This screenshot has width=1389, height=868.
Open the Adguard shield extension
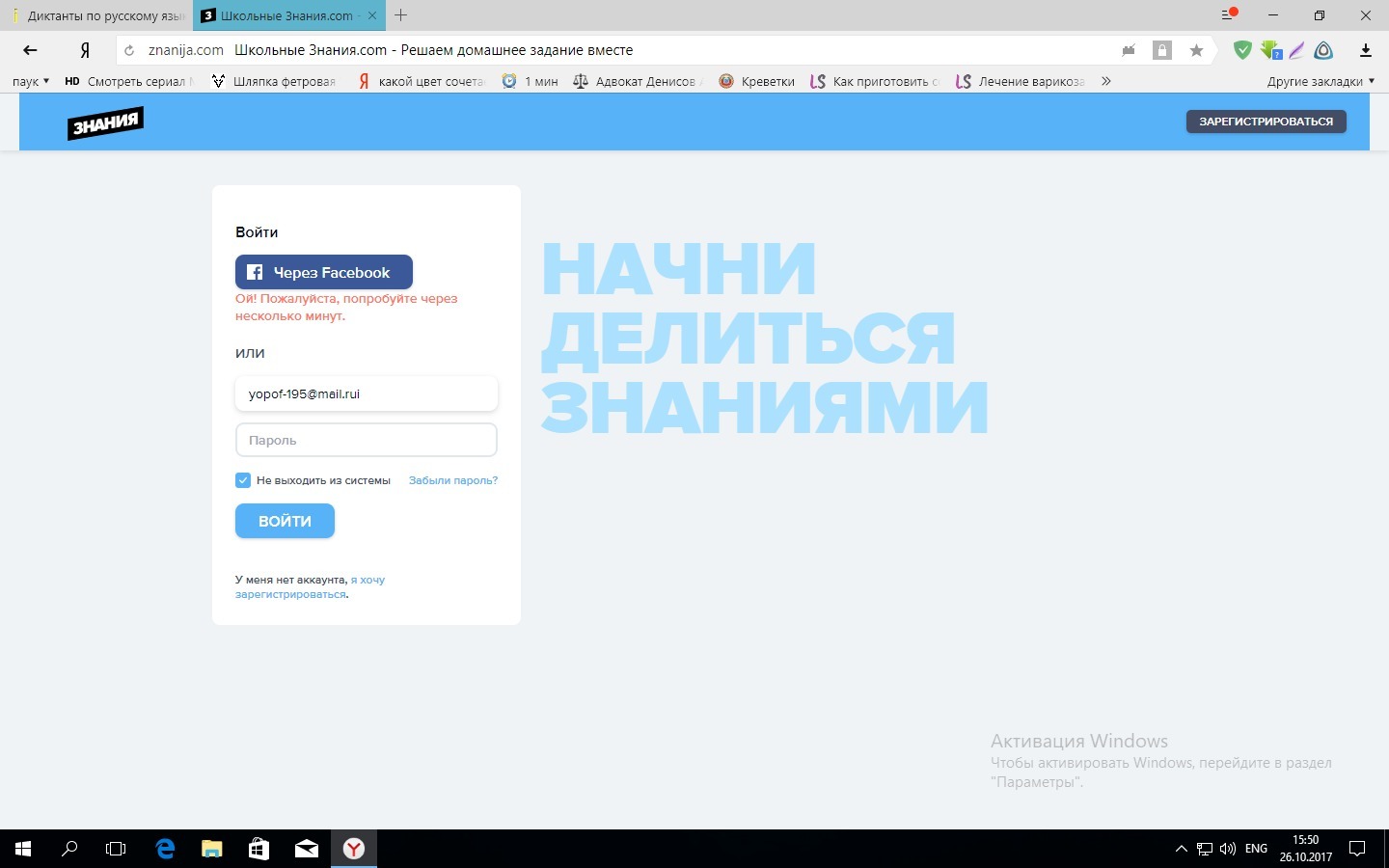1242,50
